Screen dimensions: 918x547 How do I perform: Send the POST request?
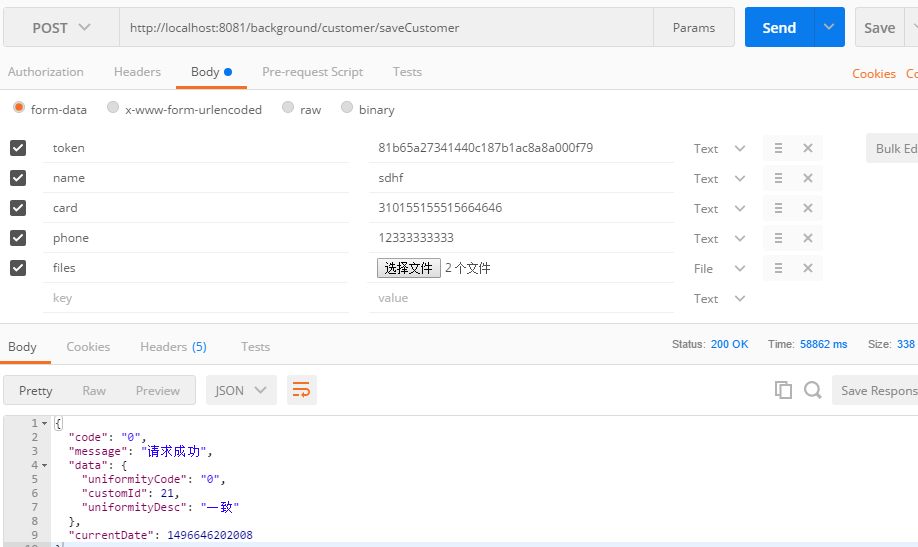click(779, 28)
